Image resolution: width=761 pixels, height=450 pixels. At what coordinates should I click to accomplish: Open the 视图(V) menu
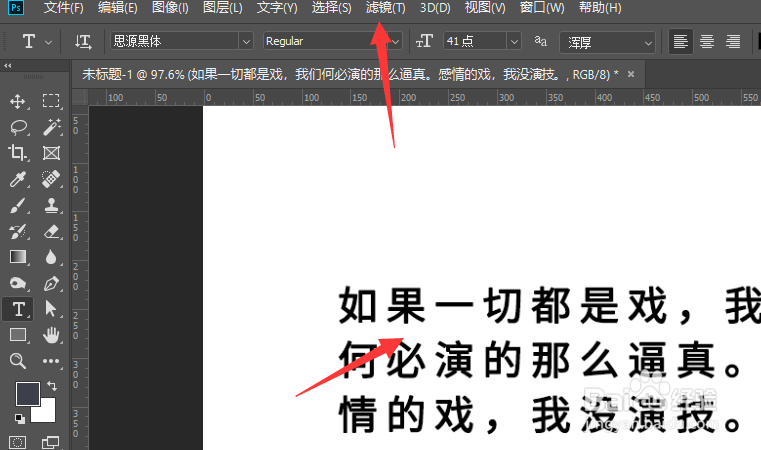[x=485, y=8]
